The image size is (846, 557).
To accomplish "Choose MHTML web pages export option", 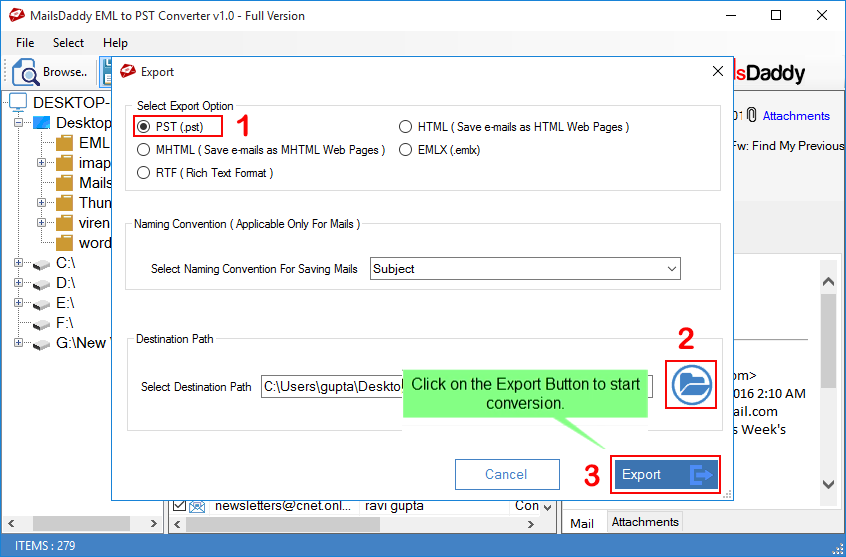I will click(143, 150).
